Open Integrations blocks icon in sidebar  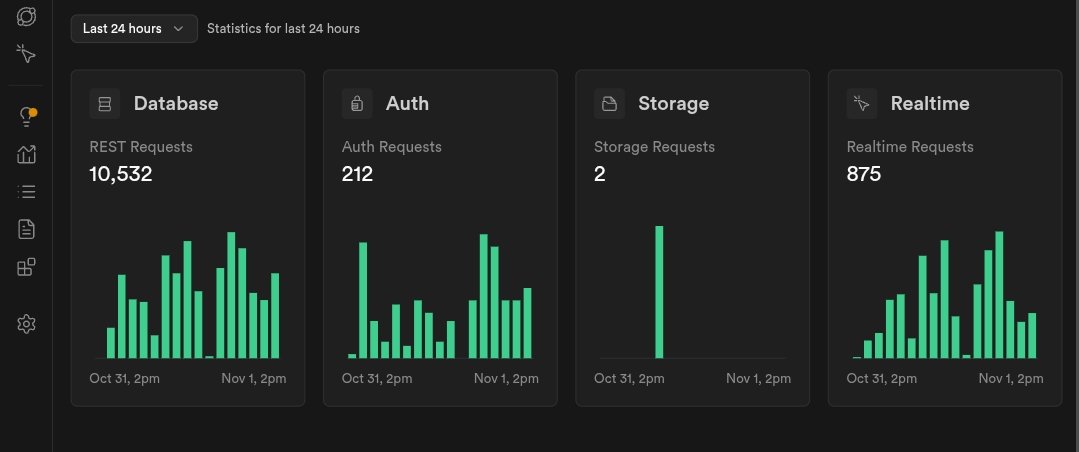(x=26, y=267)
